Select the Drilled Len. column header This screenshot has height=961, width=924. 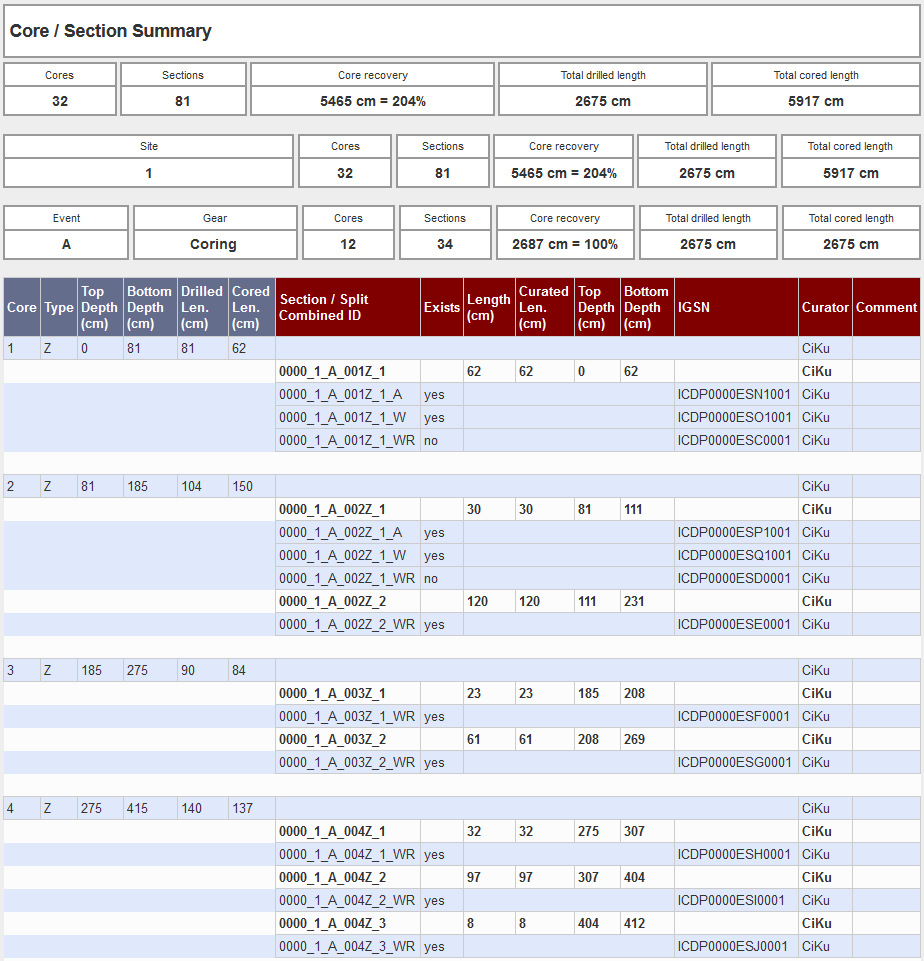click(202, 307)
